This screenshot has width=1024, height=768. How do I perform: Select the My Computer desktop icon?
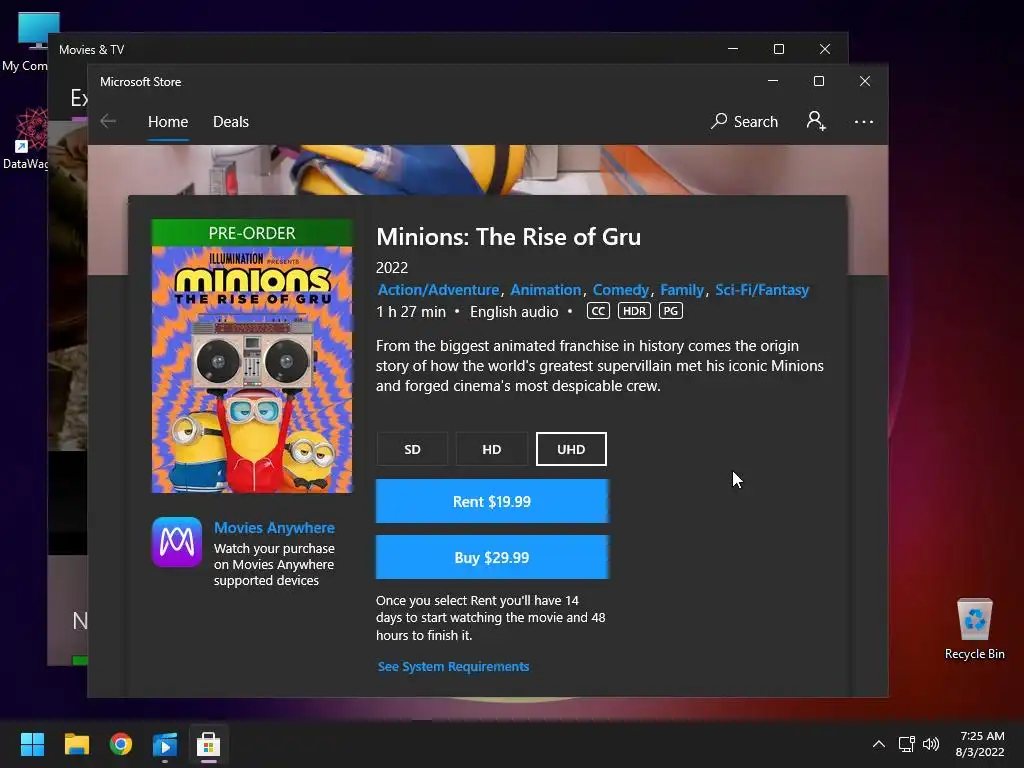[27, 42]
